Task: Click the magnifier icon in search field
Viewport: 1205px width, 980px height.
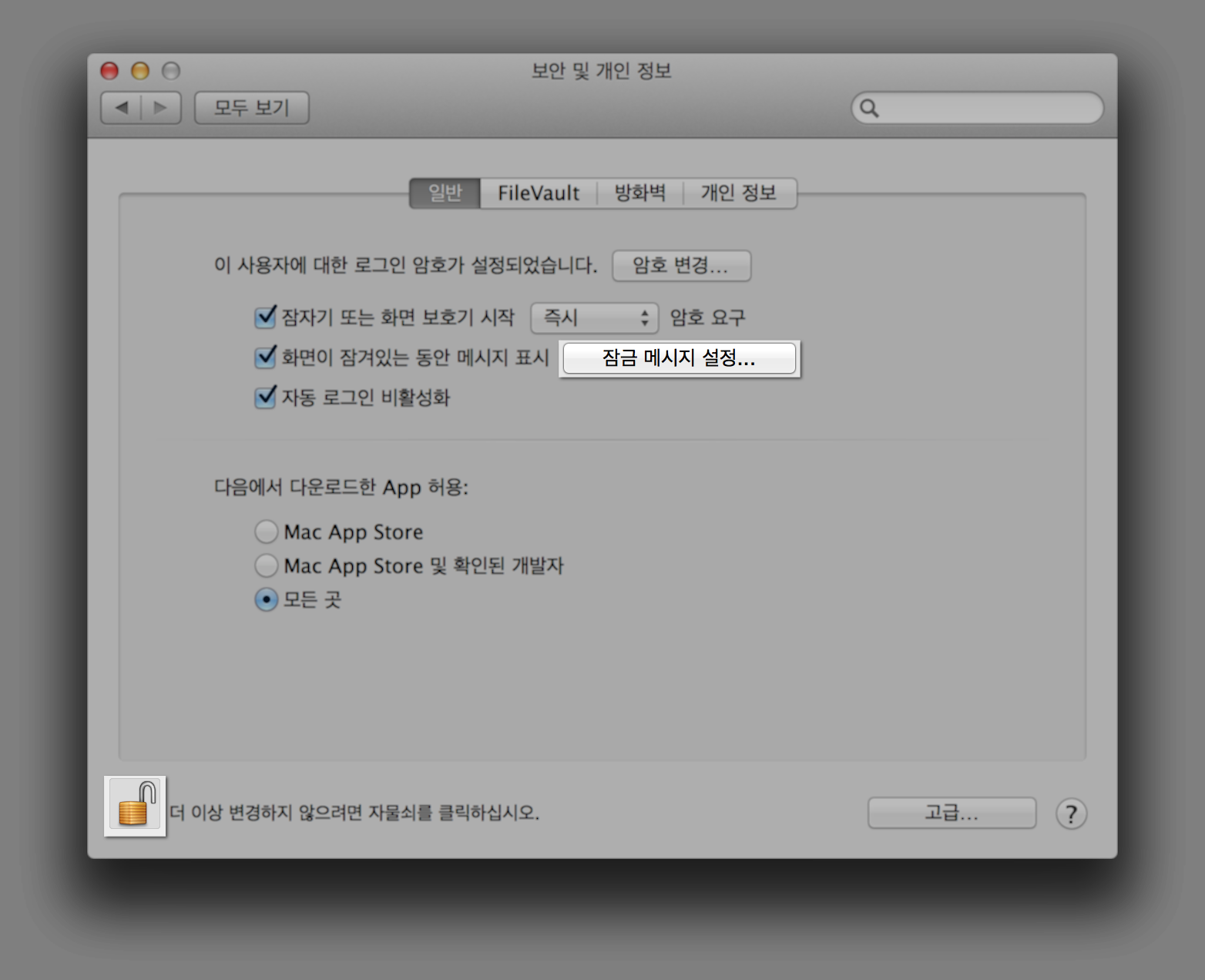Action: point(869,108)
